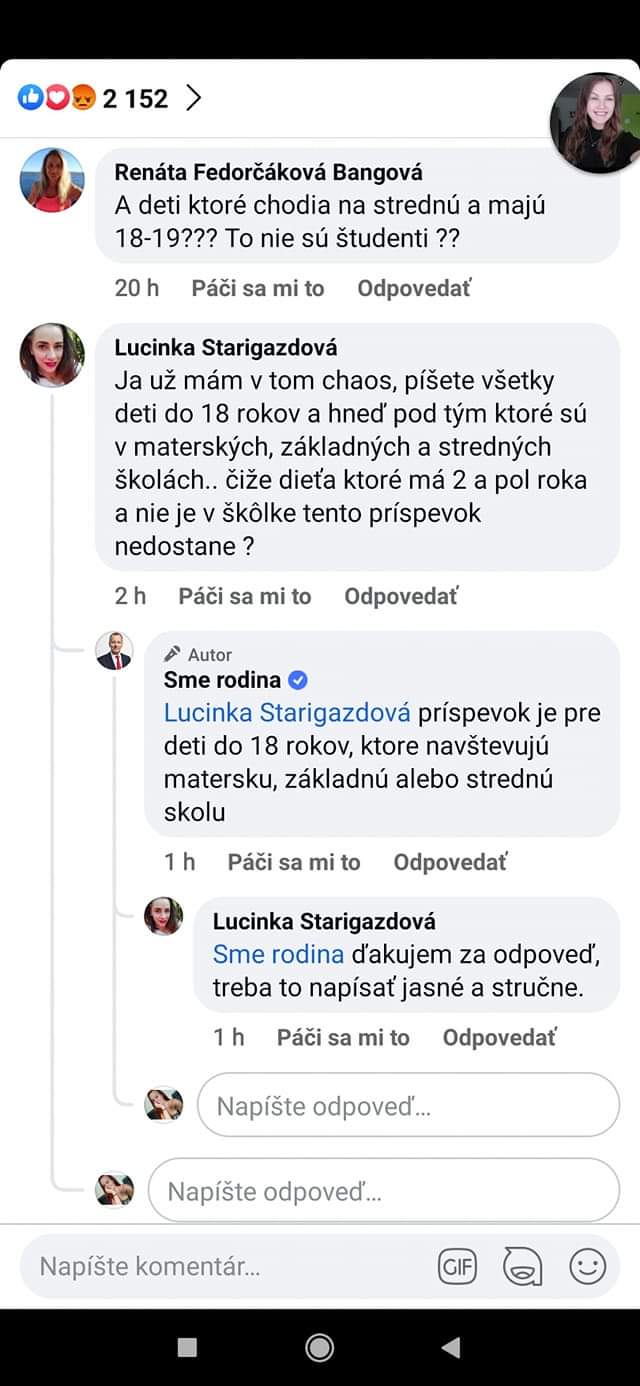
Task: Like the Sme rodina author reply
Action: 294,862
